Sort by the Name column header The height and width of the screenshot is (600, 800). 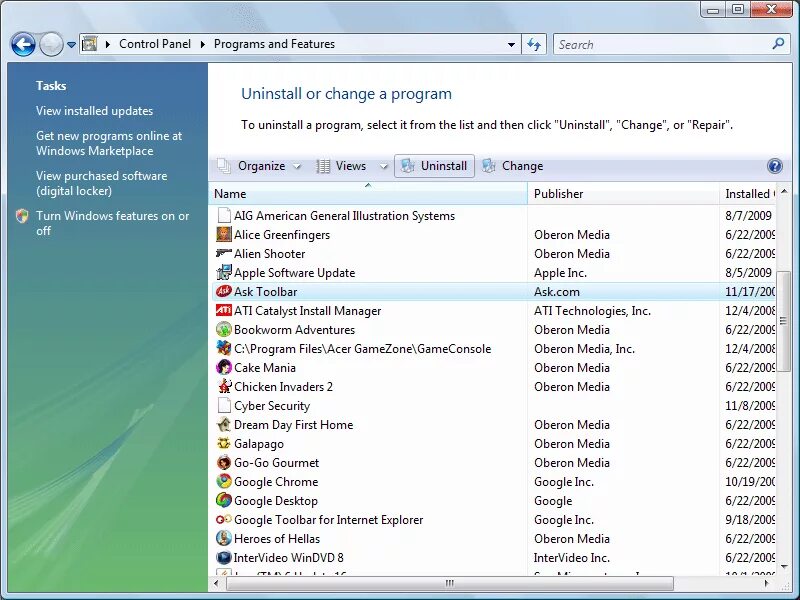(x=368, y=194)
